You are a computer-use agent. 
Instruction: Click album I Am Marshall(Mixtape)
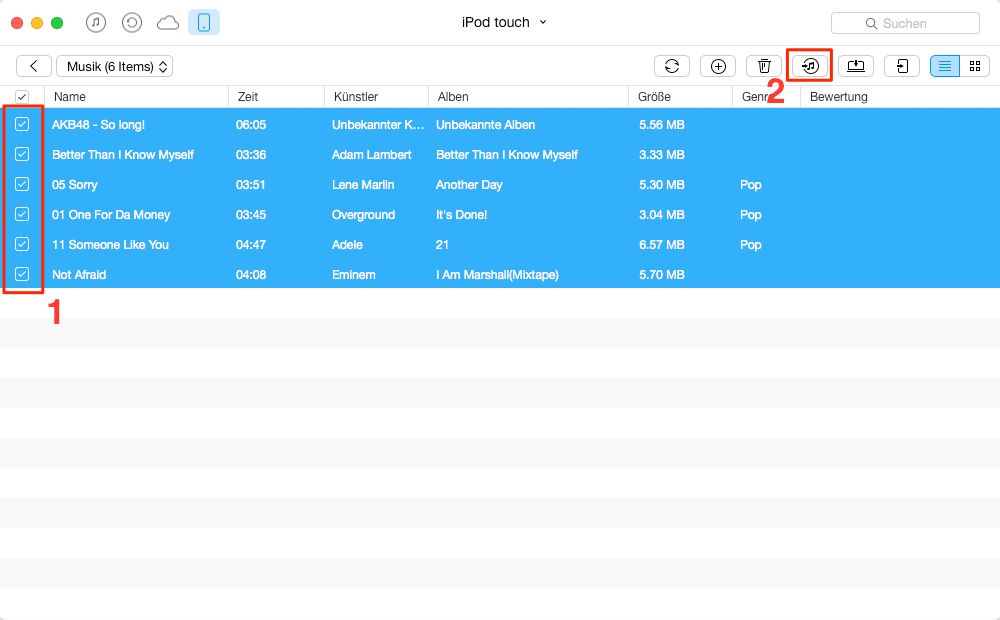(x=497, y=275)
